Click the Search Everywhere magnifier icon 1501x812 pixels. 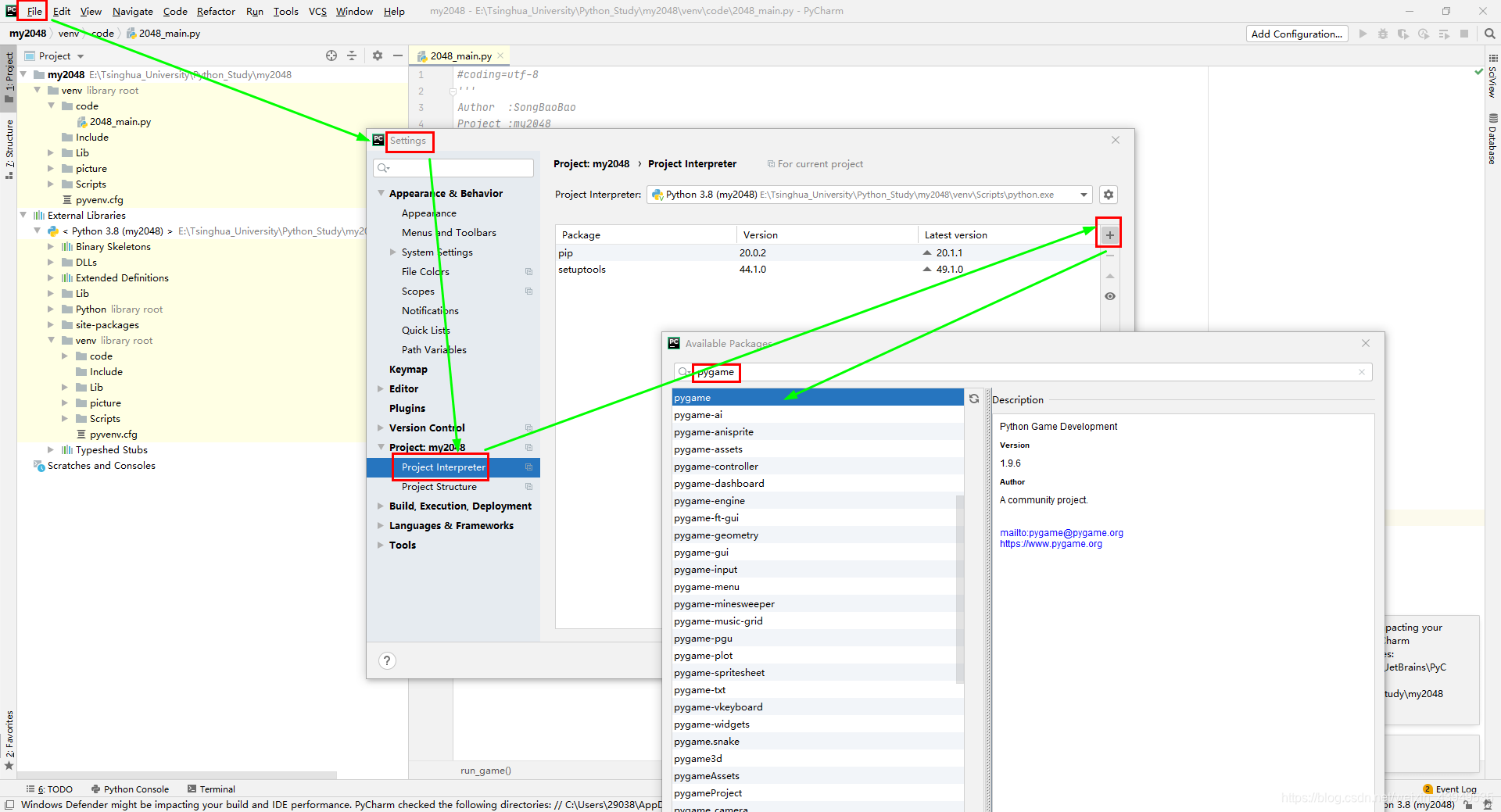pos(1489,34)
